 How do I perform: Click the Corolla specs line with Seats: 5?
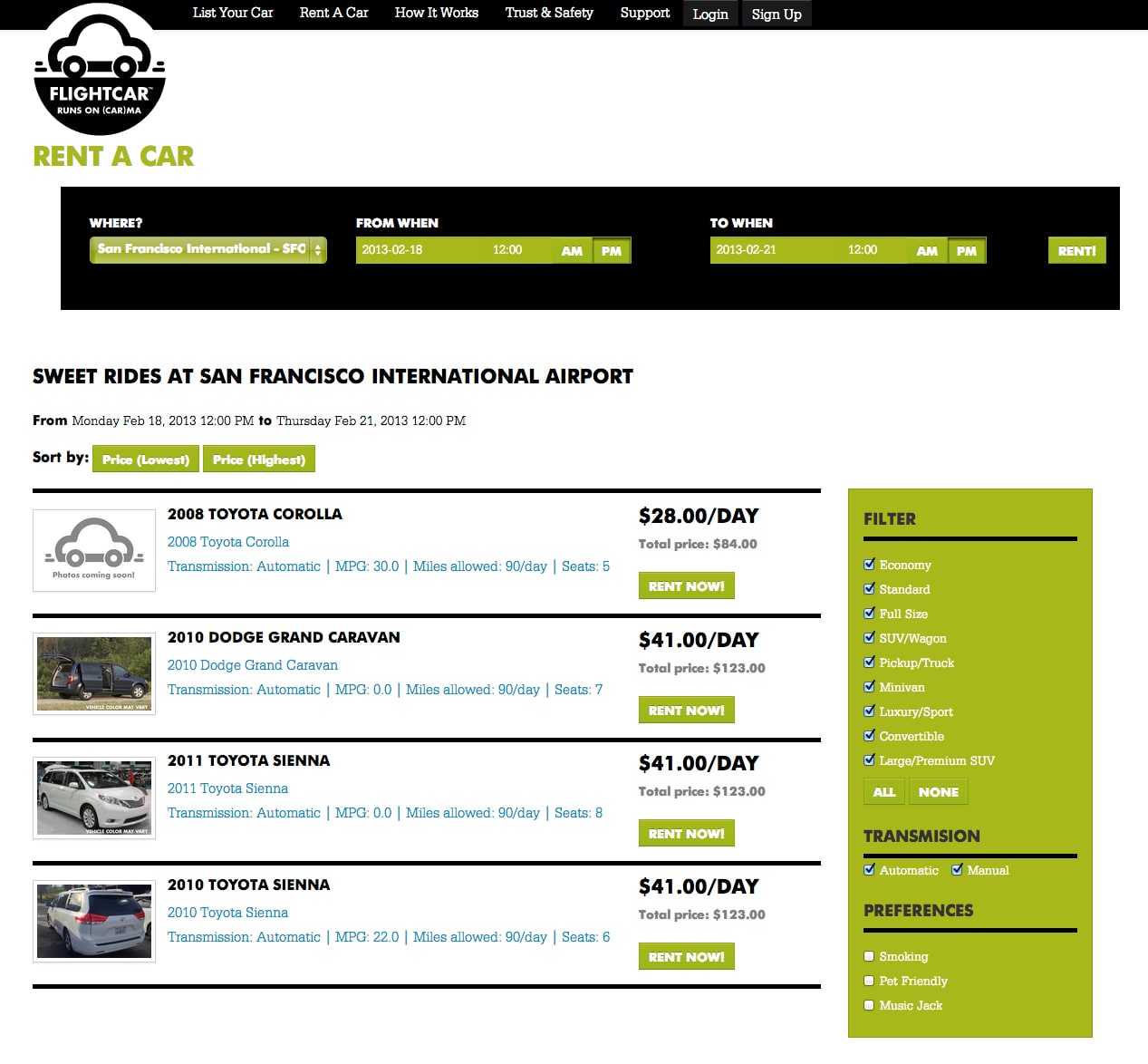point(389,566)
